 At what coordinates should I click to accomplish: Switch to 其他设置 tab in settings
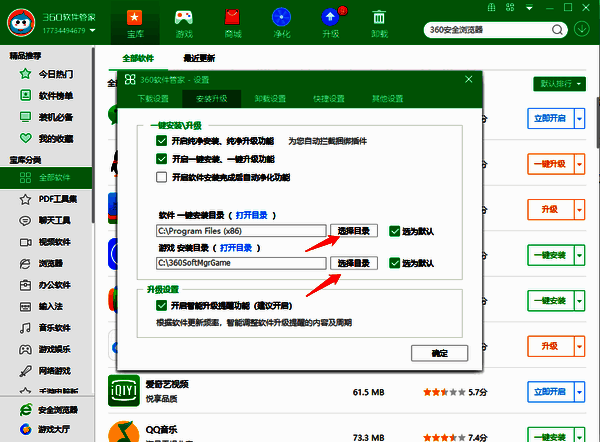pos(388,99)
